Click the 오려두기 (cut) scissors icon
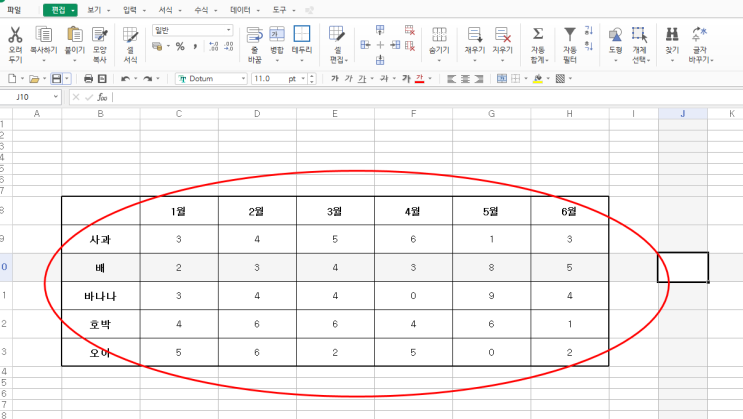Screen dimensions: 743x419 [15, 35]
